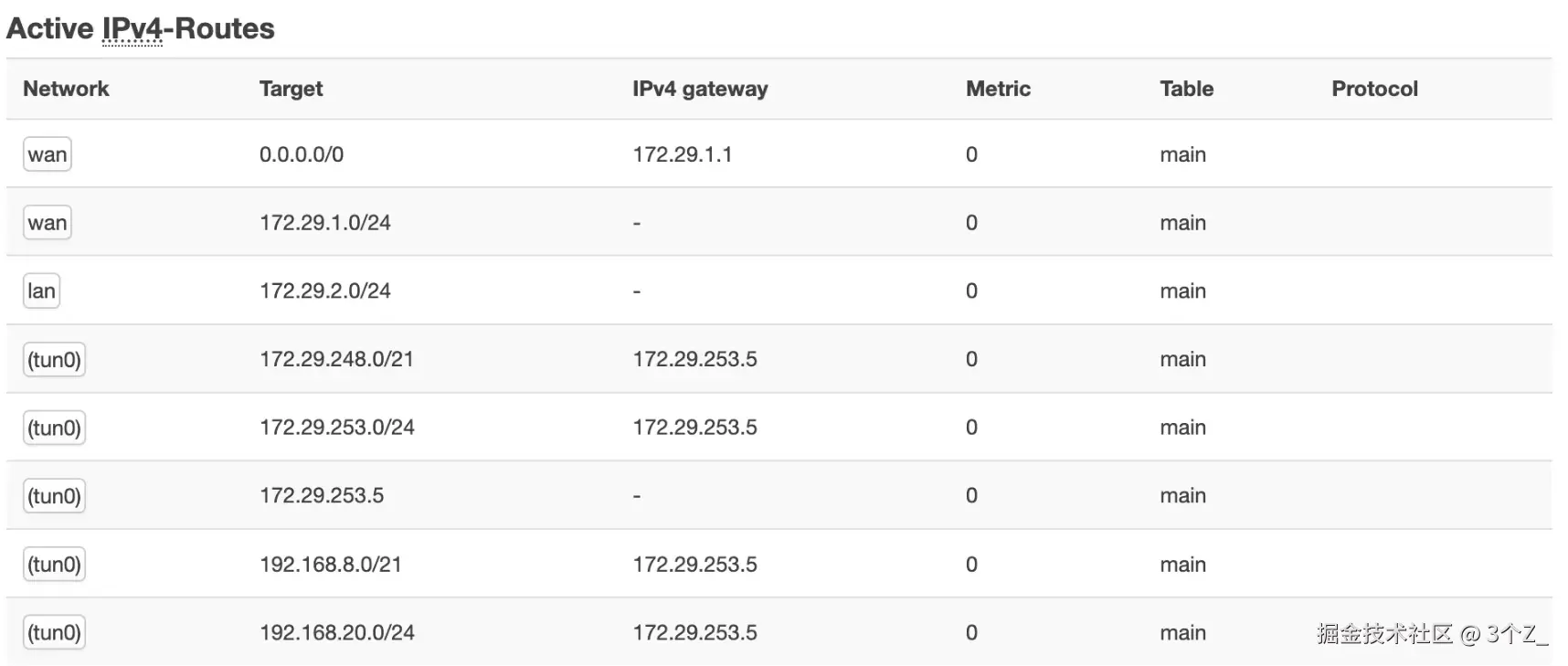
Task: Click the 0.0.0.0/0 target cell
Action: 302,154
